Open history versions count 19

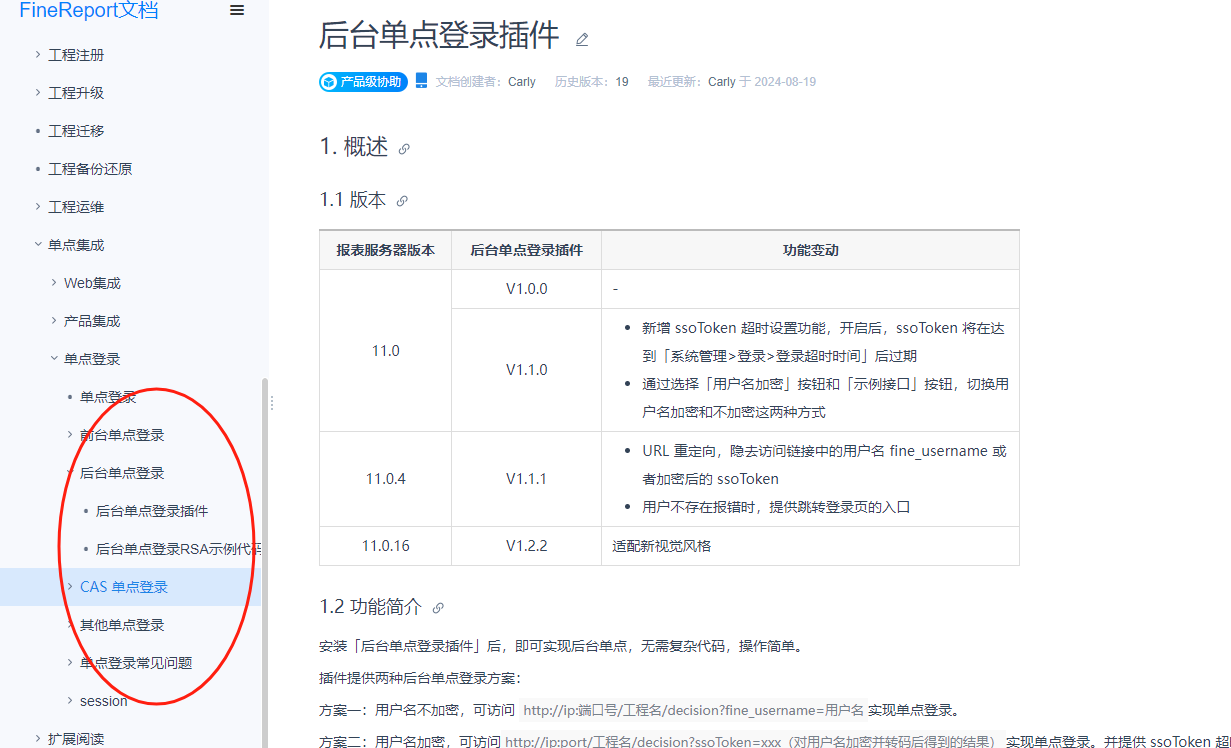(622, 82)
